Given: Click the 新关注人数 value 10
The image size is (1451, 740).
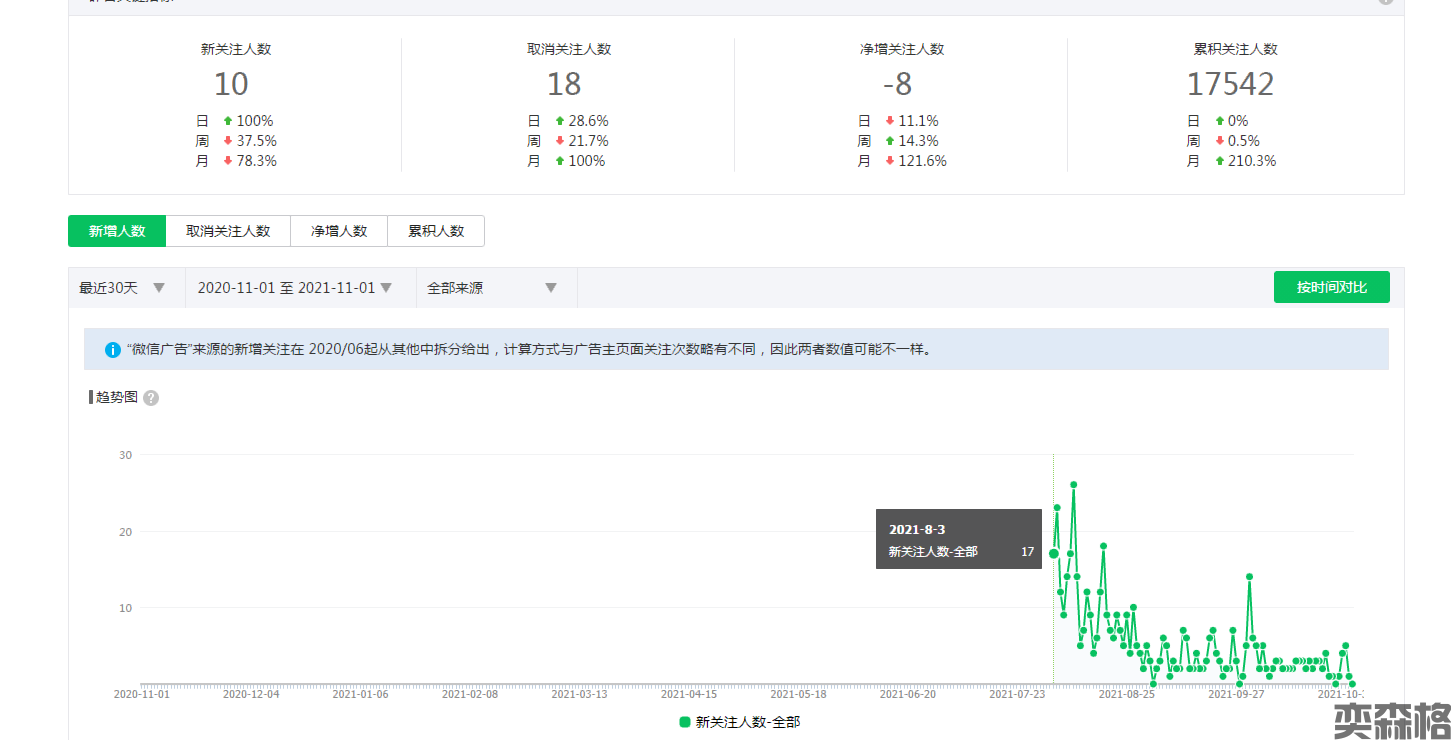Looking at the screenshot, I should 231,84.
